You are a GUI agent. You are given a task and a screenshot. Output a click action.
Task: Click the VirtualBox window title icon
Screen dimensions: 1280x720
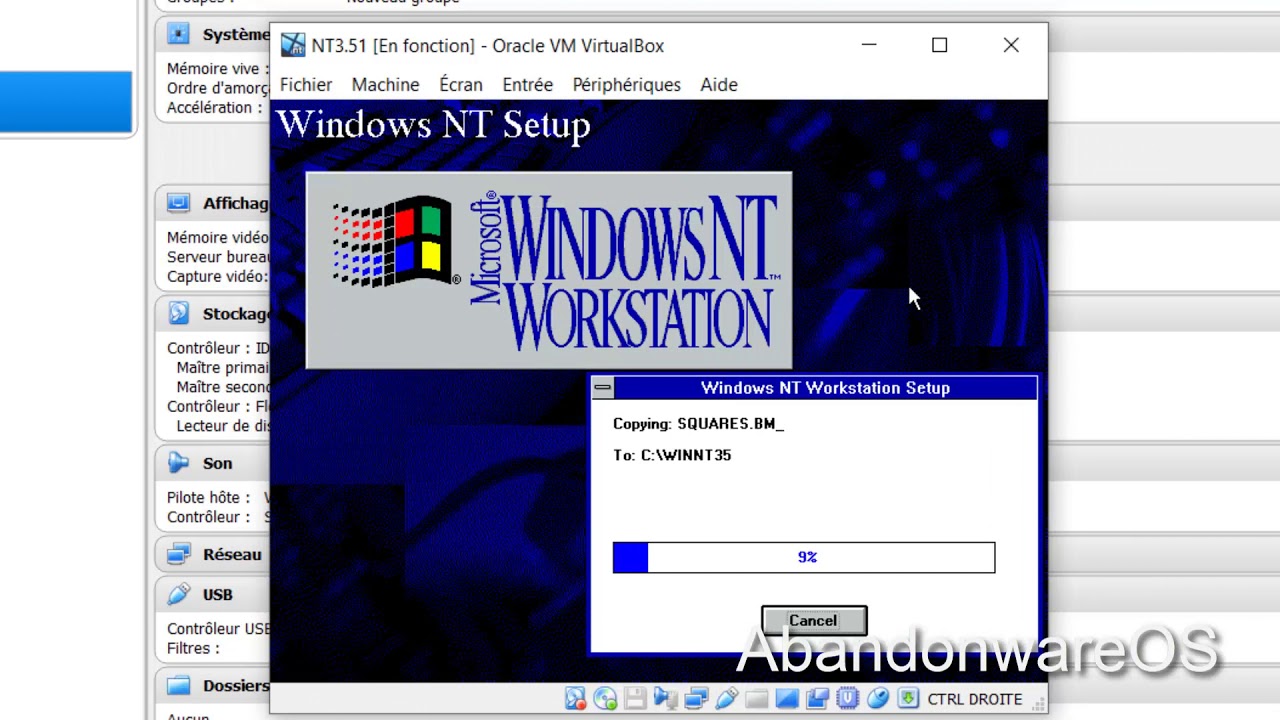[x=292, y=45]
